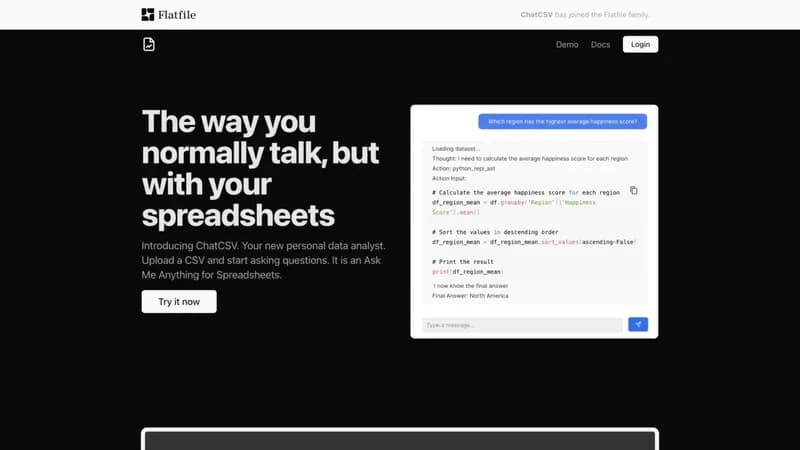Click the '# Print the result' comment line

click(463, 262)
